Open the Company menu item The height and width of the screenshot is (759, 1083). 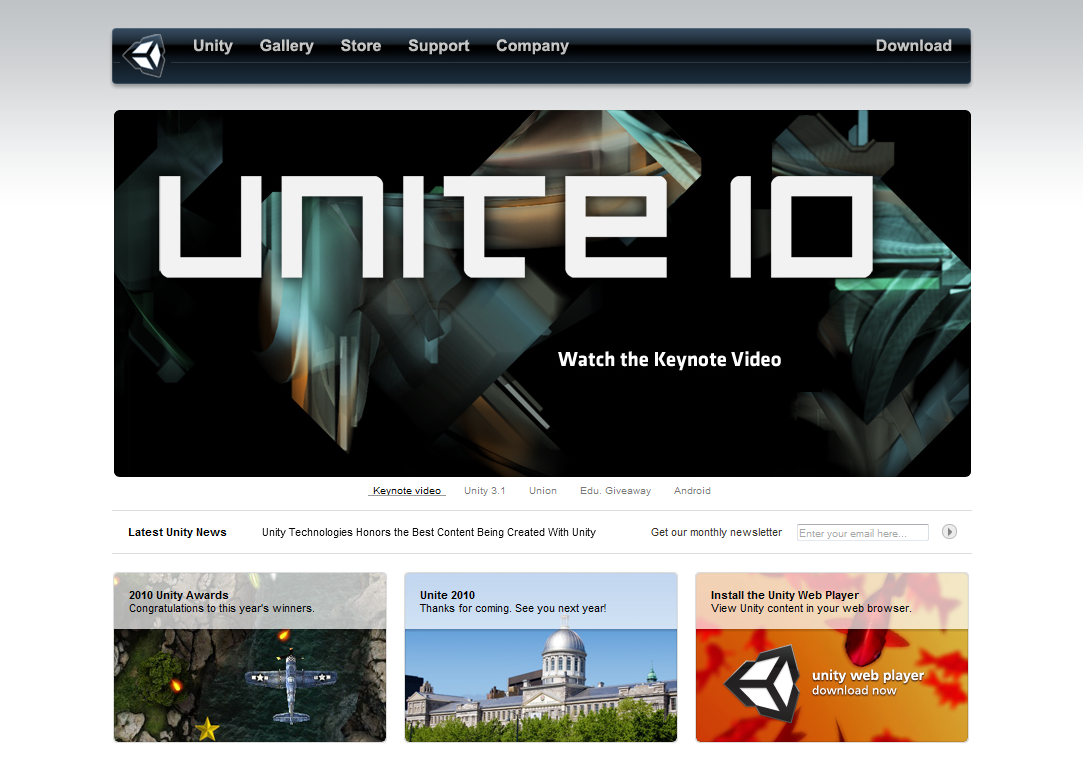pyautogui.click(x=533, y=46)
